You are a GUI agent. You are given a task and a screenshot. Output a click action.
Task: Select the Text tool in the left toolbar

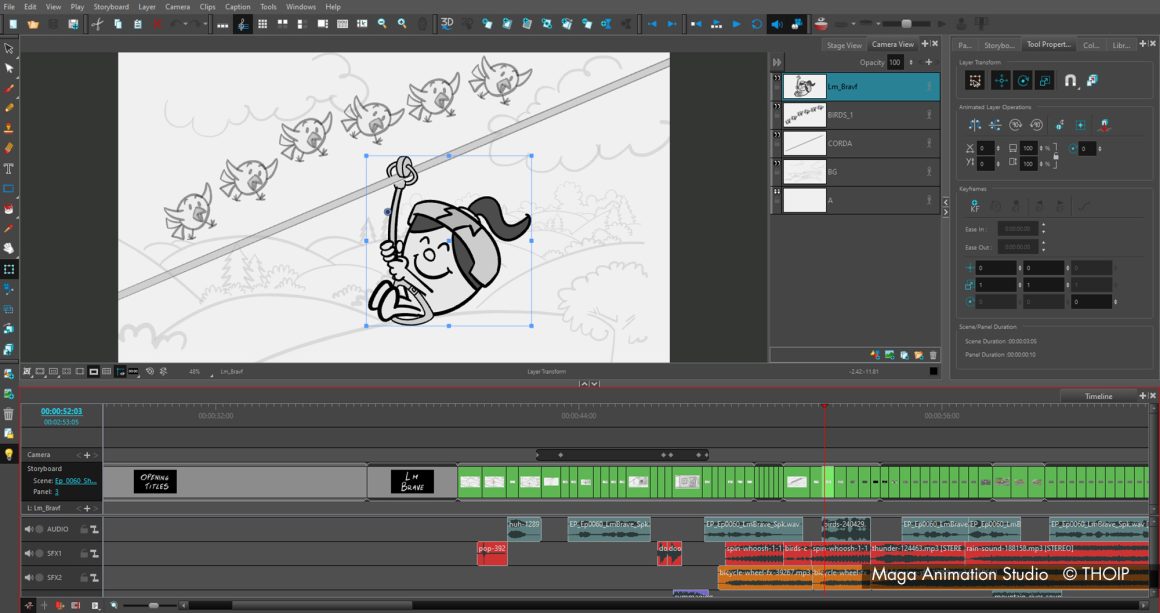click(x=9, y=168)
